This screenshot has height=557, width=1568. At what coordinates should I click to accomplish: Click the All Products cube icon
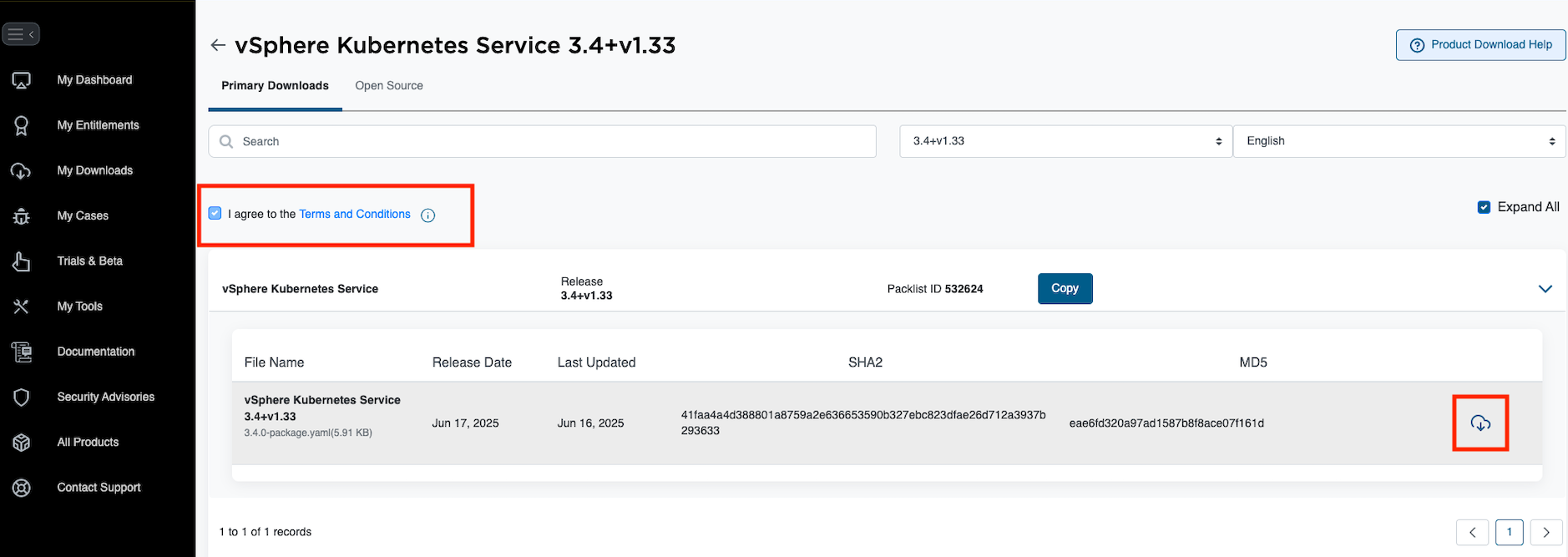(22, 443)
